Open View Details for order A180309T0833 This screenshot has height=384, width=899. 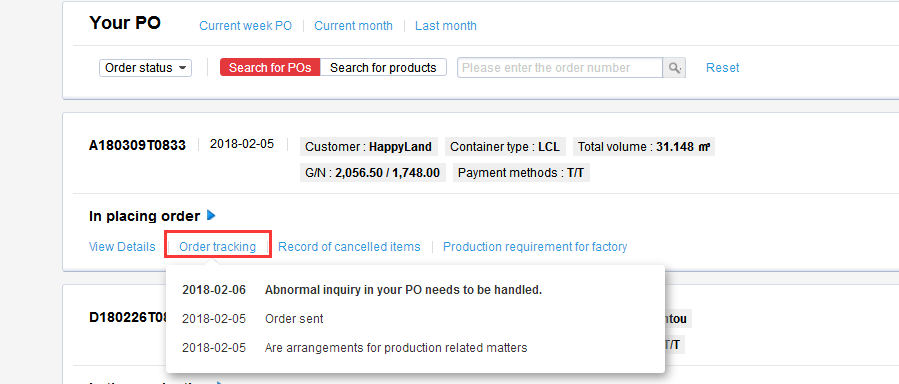122,246
